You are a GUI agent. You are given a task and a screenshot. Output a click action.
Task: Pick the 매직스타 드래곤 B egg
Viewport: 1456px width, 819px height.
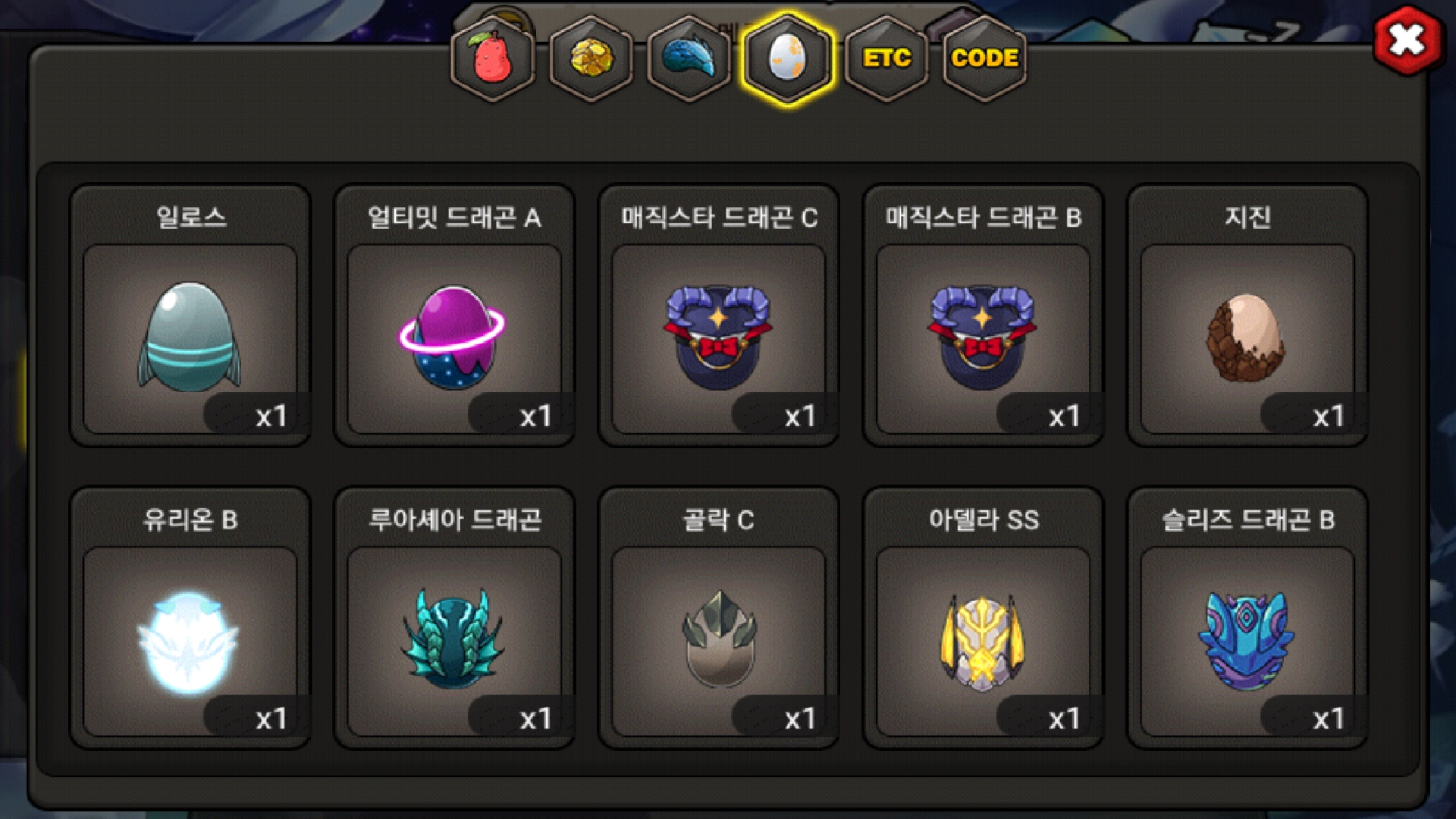click(983, 338)
